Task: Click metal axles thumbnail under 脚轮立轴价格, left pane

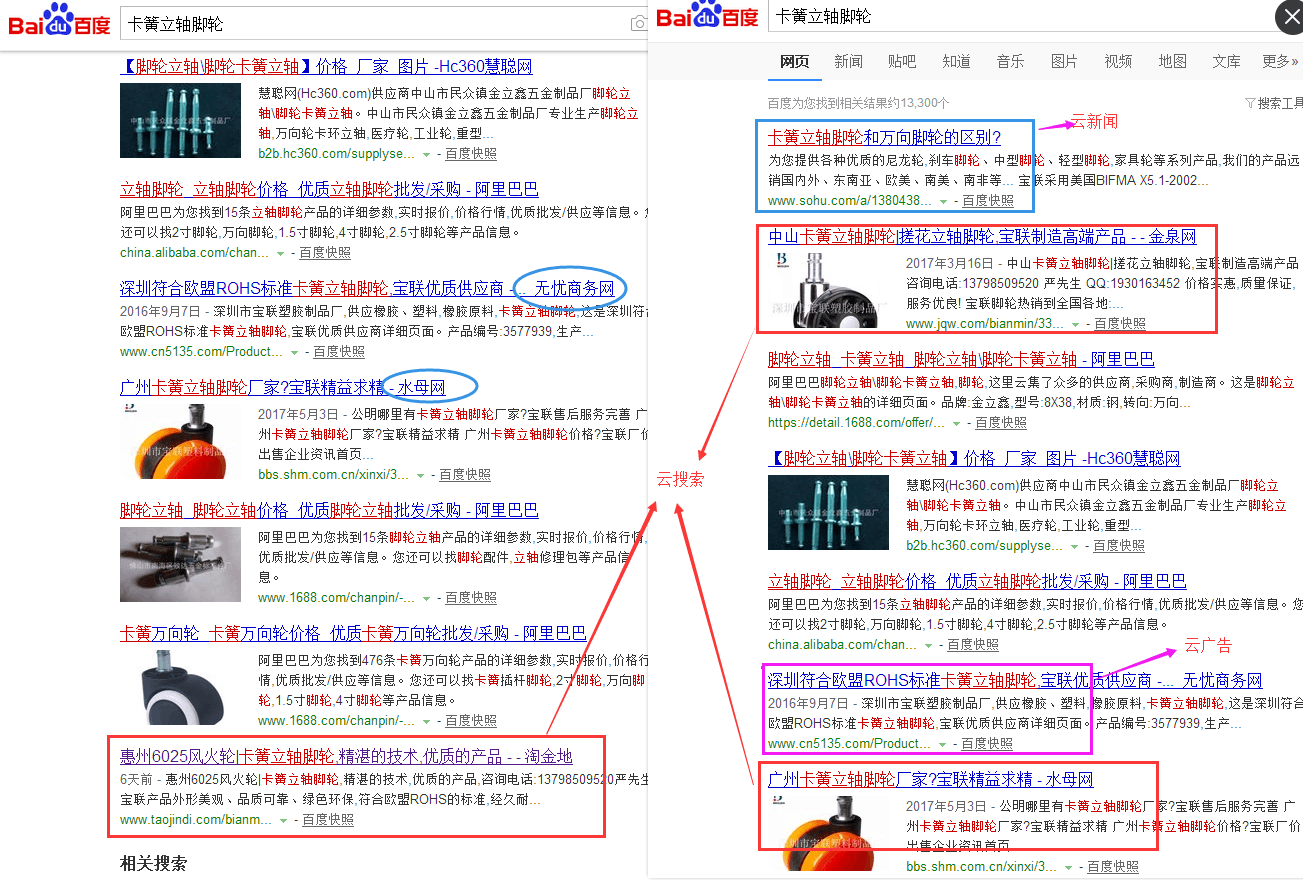Action: 181,564
